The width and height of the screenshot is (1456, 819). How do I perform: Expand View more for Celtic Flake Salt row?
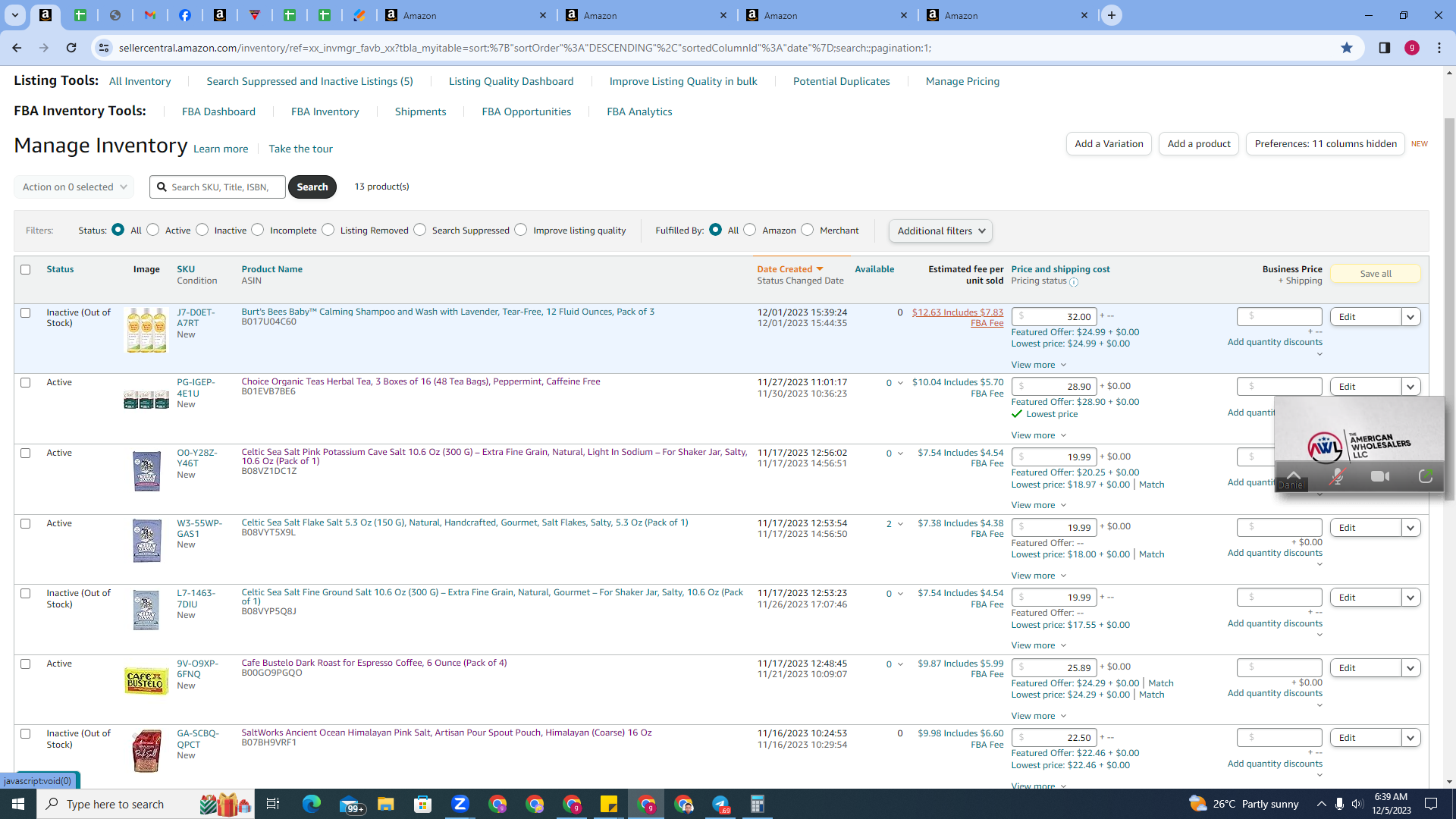tap(1038, 576)
